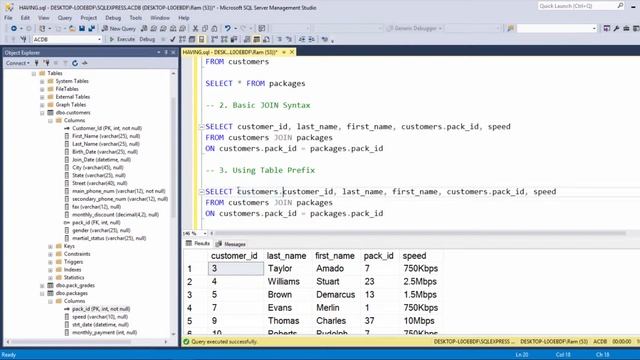Image resolution: width=640 pixels, height=360 pixels.
Task: Open the Edit menu
Action: (x=25, y=18)
